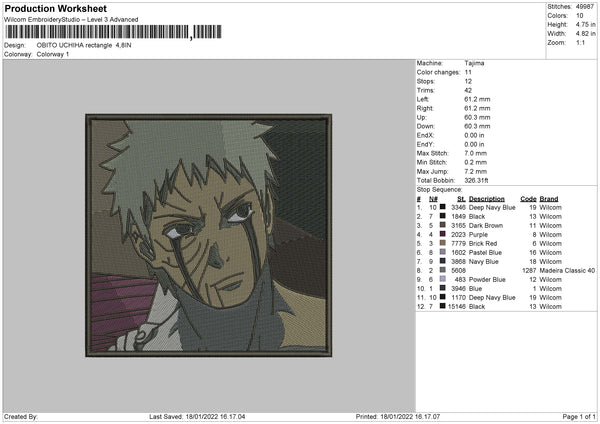Click the Stops value 12
600x424 pixels.
coord(468,82)
